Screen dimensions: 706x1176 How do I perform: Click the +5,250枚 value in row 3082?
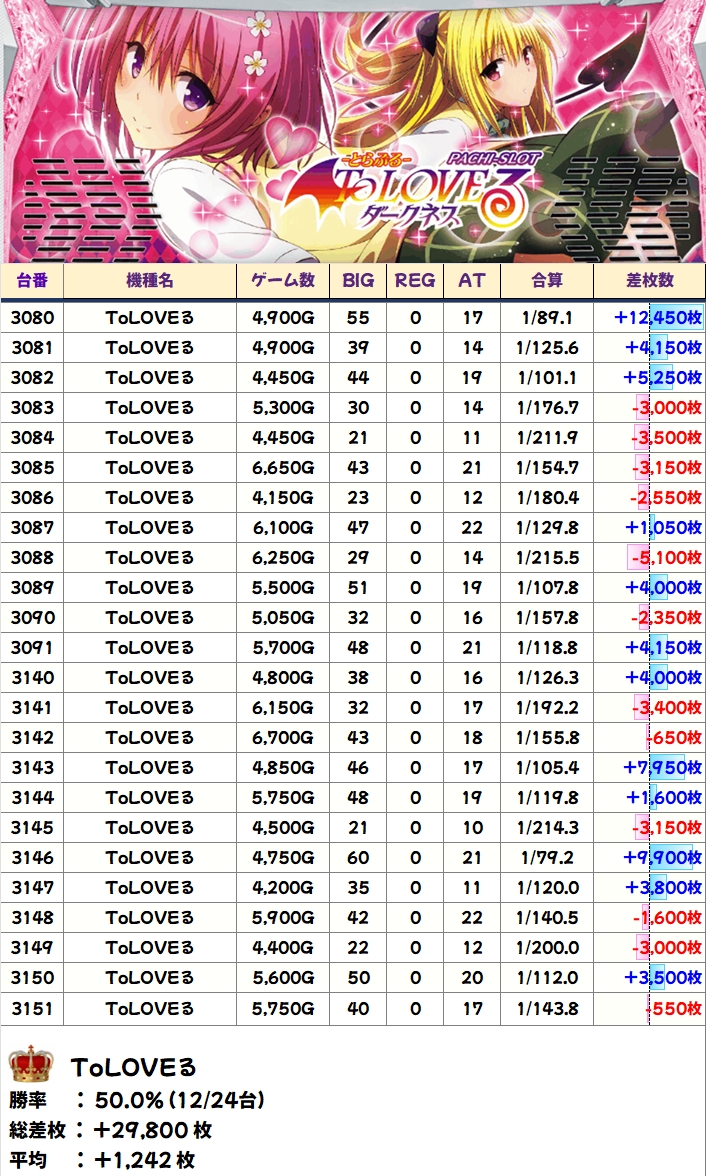pos(663,378)
